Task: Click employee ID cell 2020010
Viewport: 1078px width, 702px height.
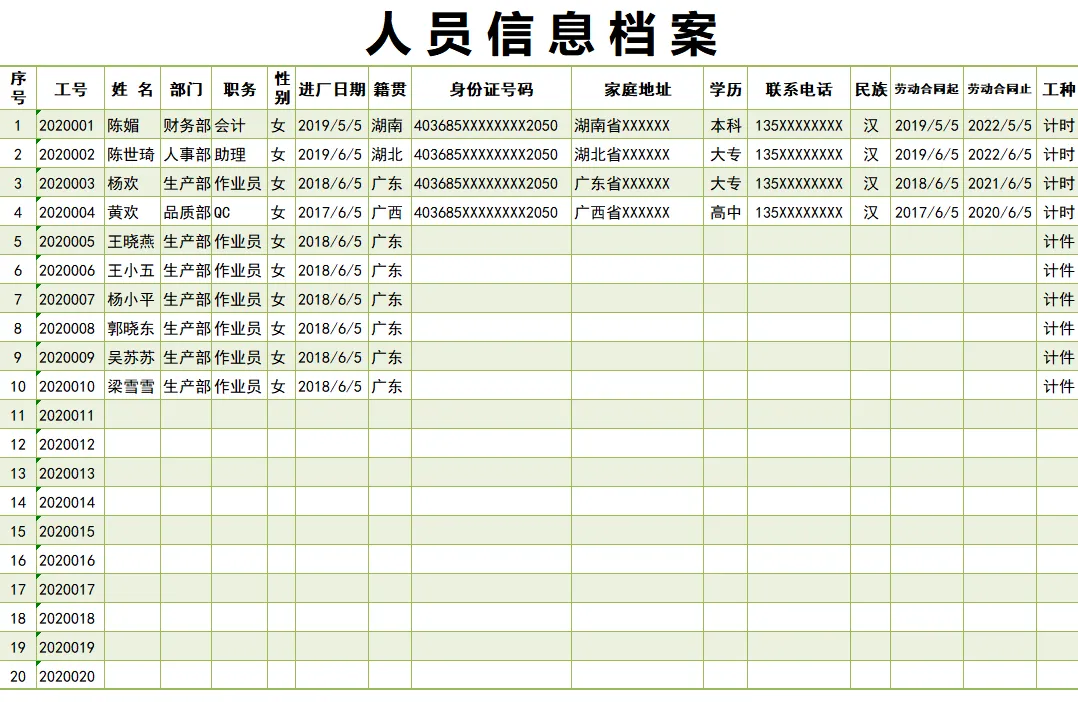Action: click(71, 386)
